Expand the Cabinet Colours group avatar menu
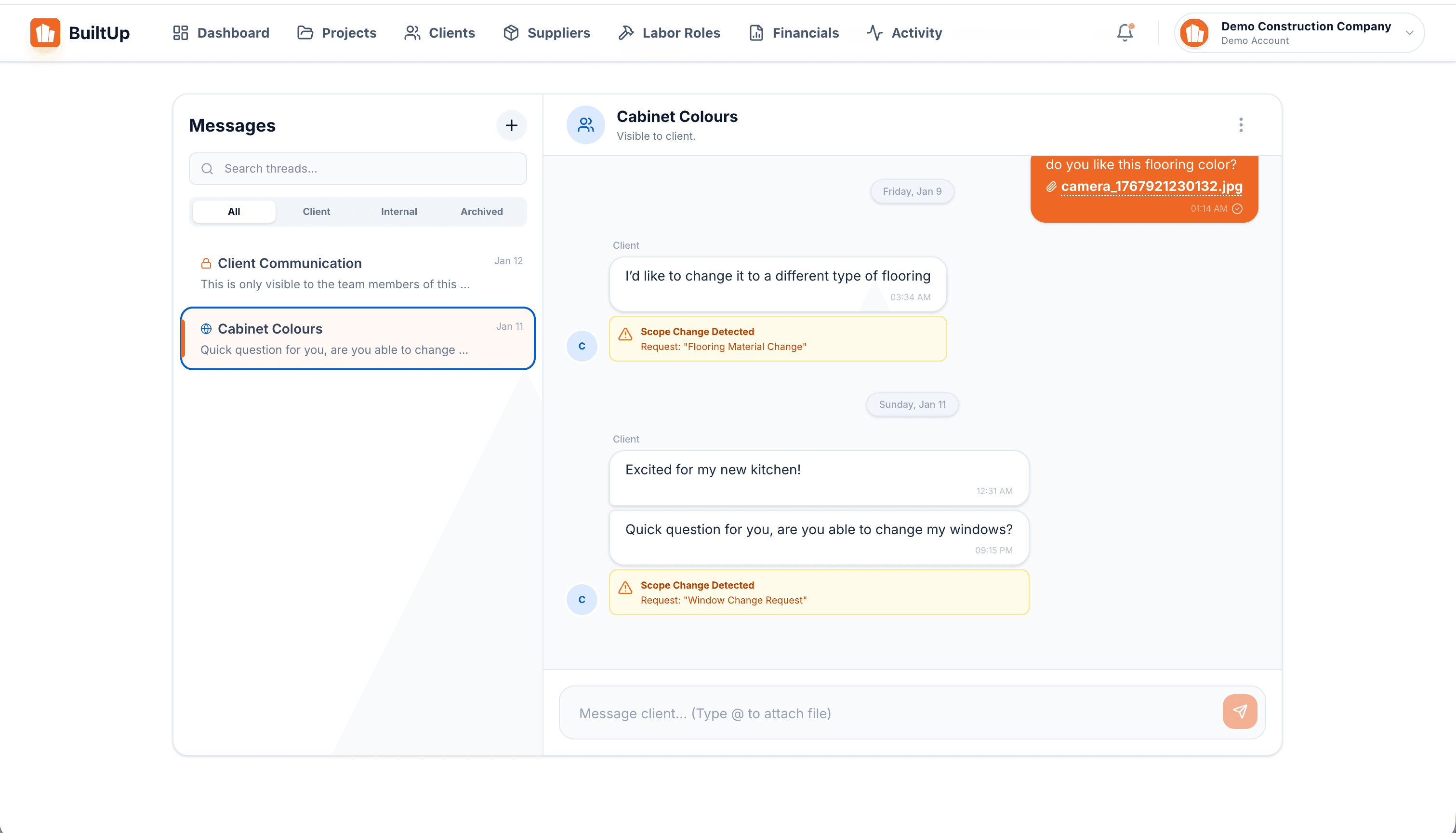This screenshot has width=1456, height=833. (x=585, y=124)
